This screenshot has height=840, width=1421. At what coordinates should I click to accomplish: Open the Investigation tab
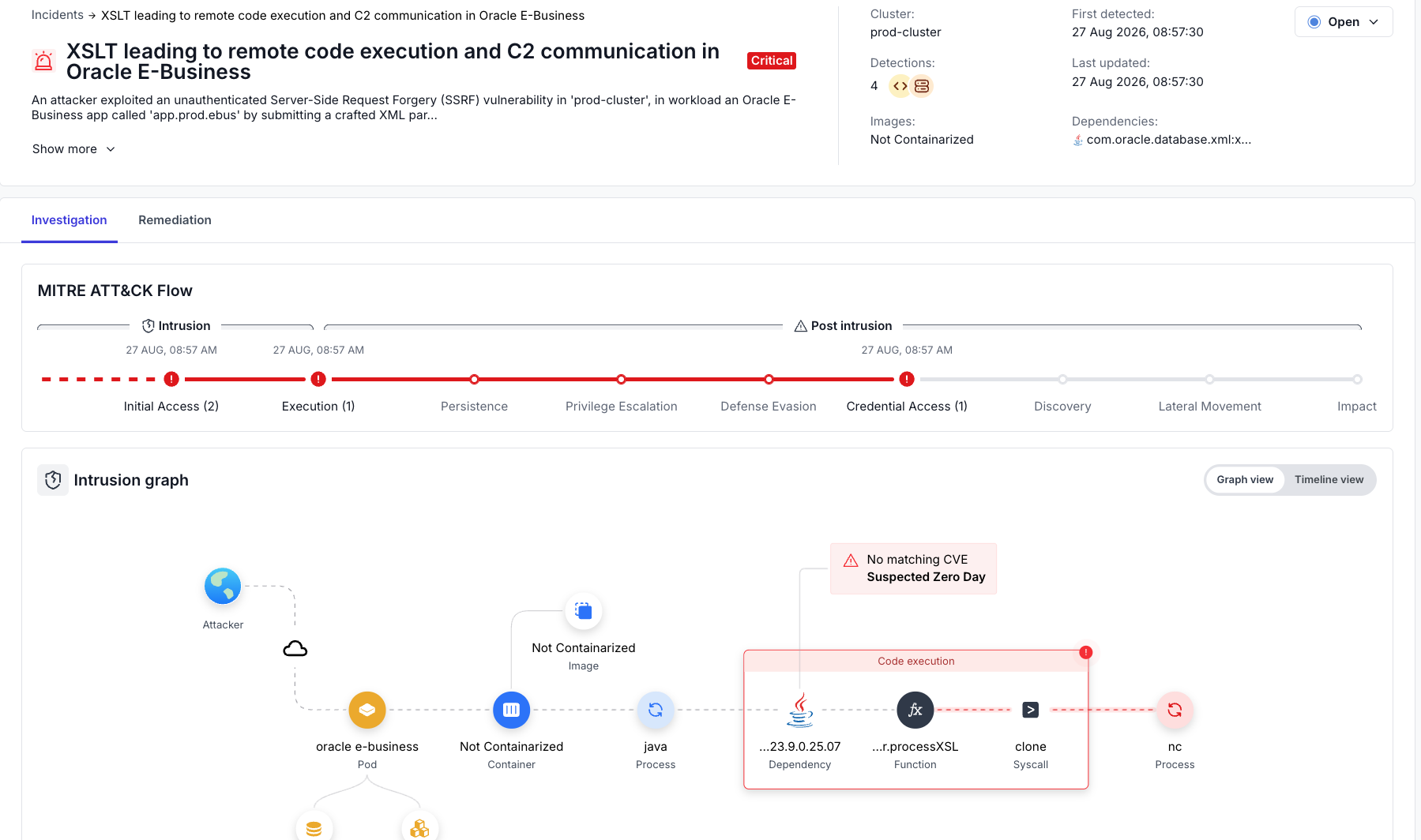pos(70,220)
